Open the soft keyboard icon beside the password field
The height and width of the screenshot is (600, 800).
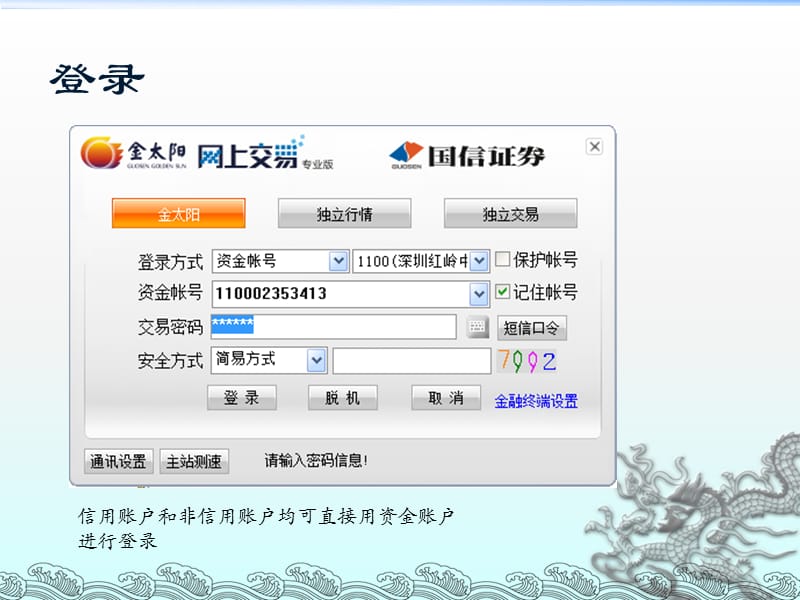[478, 327]
